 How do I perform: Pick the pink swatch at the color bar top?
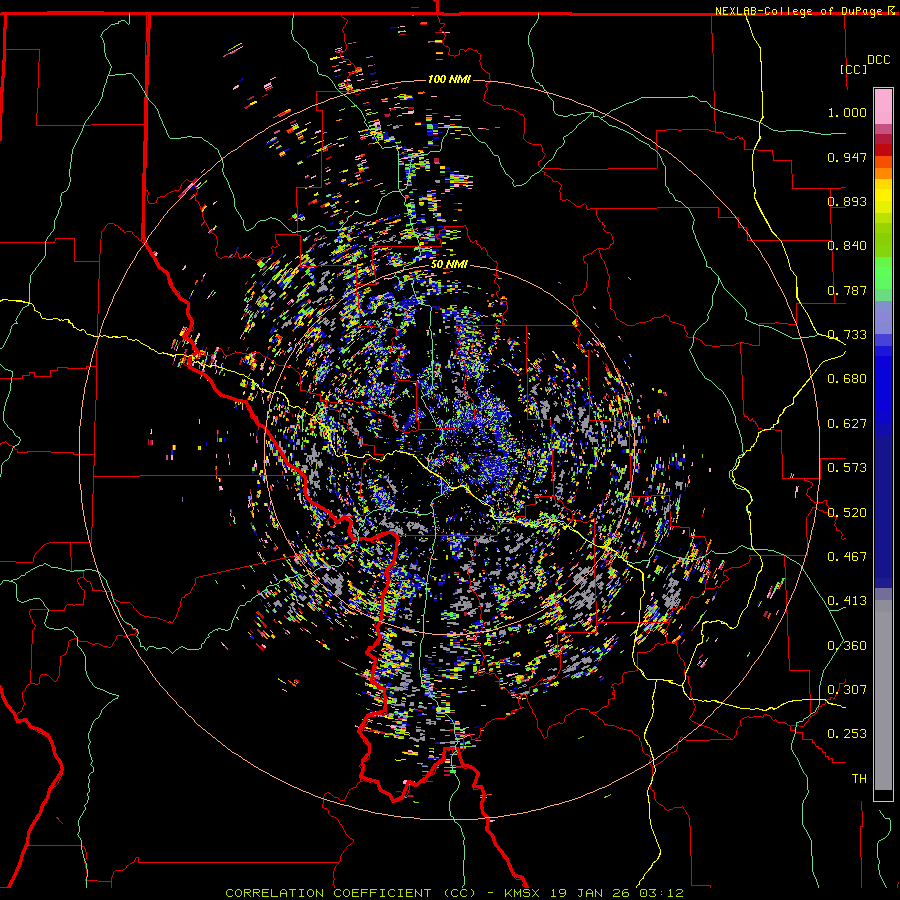tap(883, 107)
